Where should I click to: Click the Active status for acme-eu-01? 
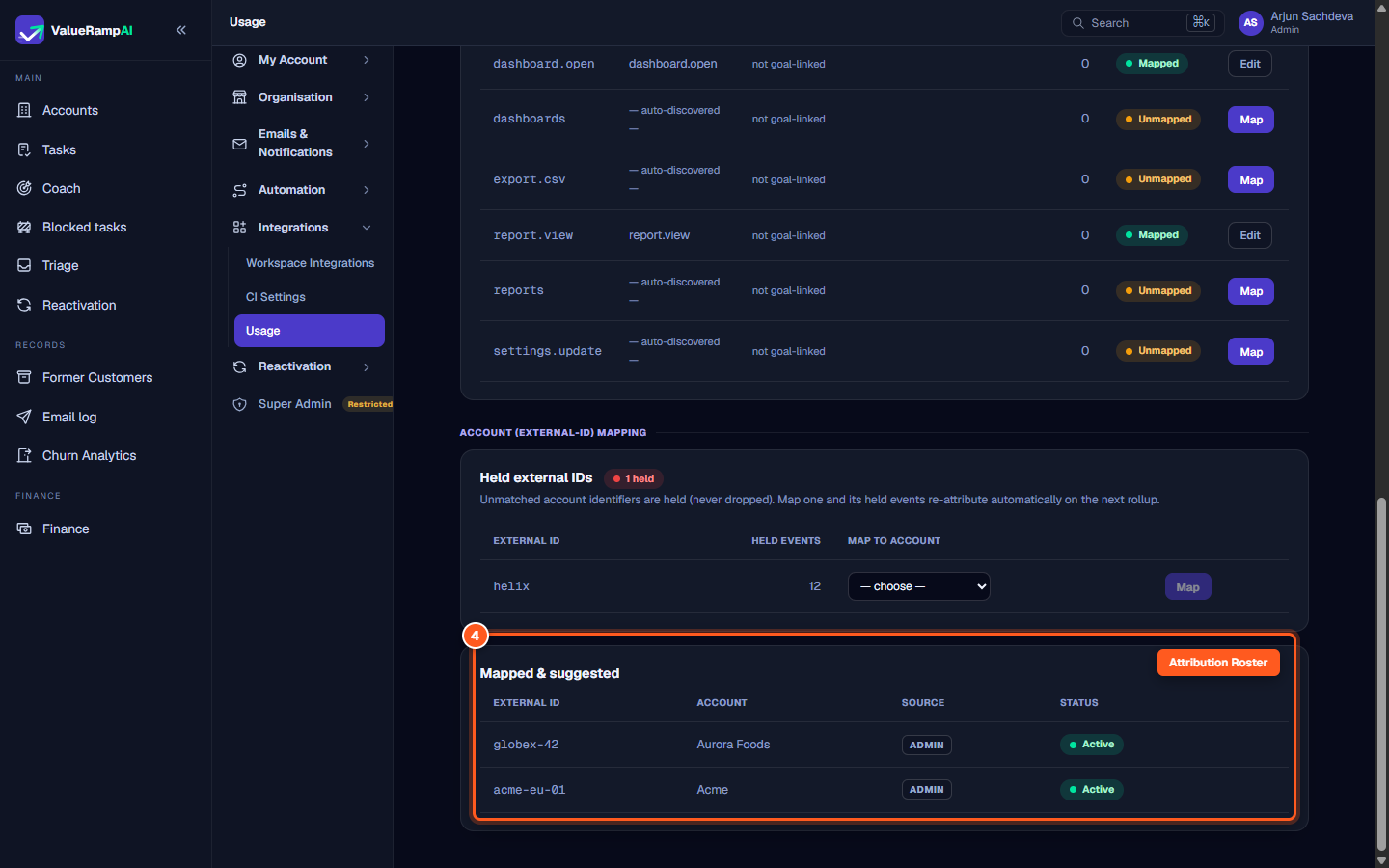1092,790
